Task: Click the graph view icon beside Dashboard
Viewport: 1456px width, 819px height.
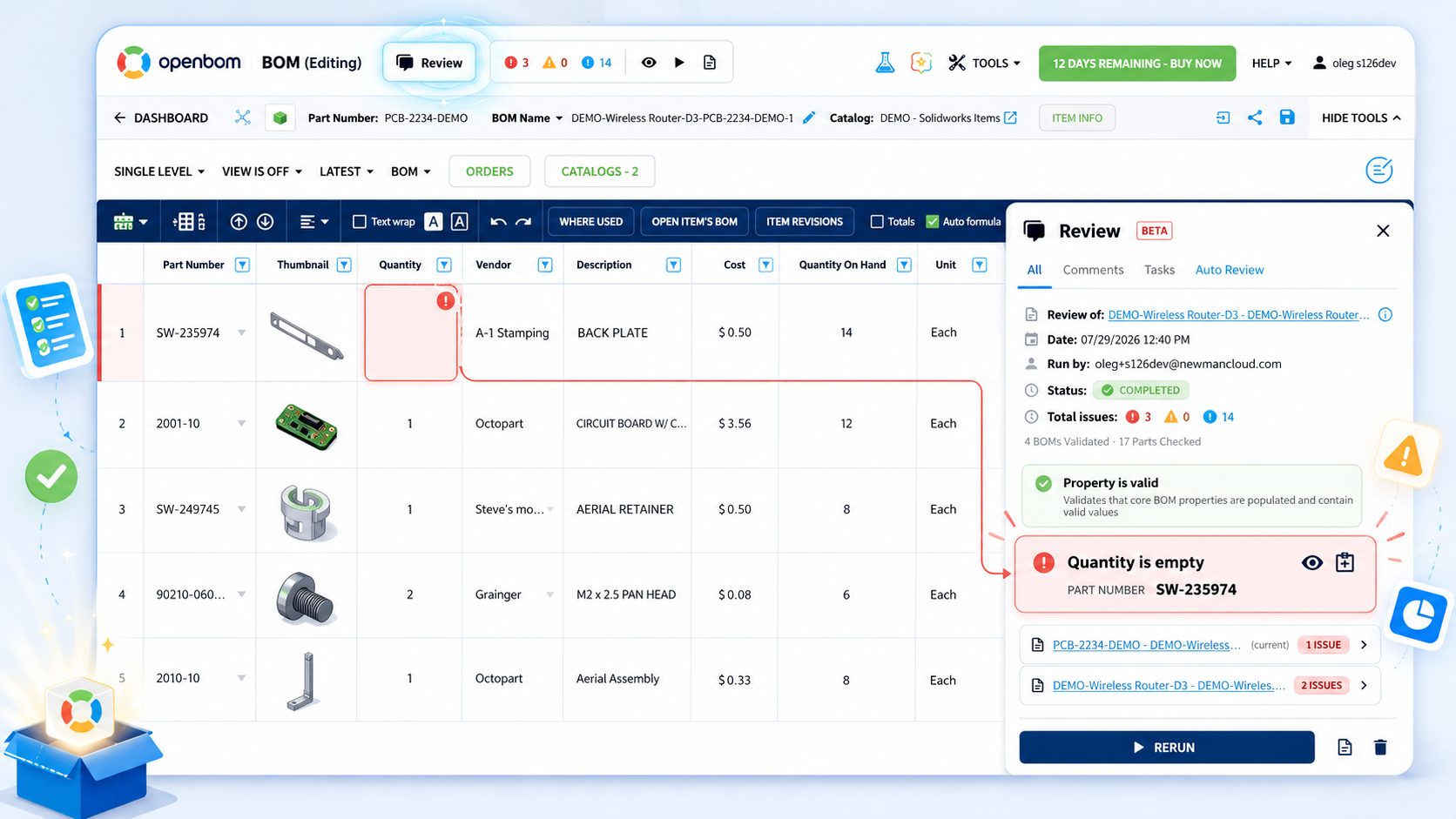Action: 242,117
